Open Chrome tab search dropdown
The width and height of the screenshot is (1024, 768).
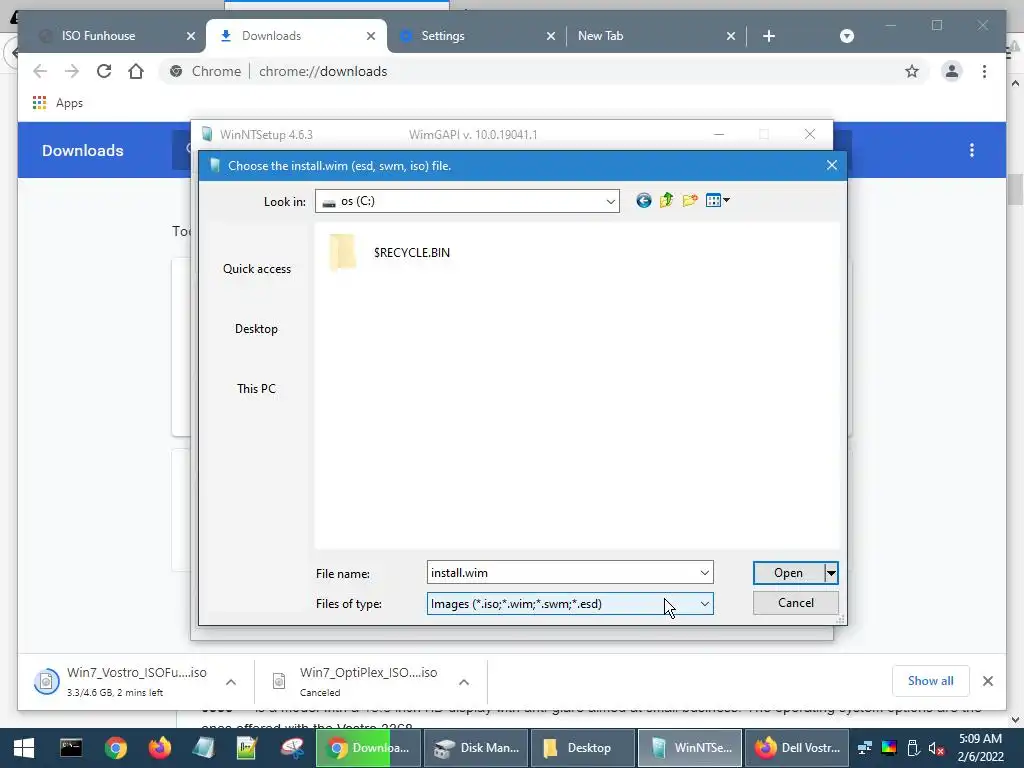click(x=846, y=36)
